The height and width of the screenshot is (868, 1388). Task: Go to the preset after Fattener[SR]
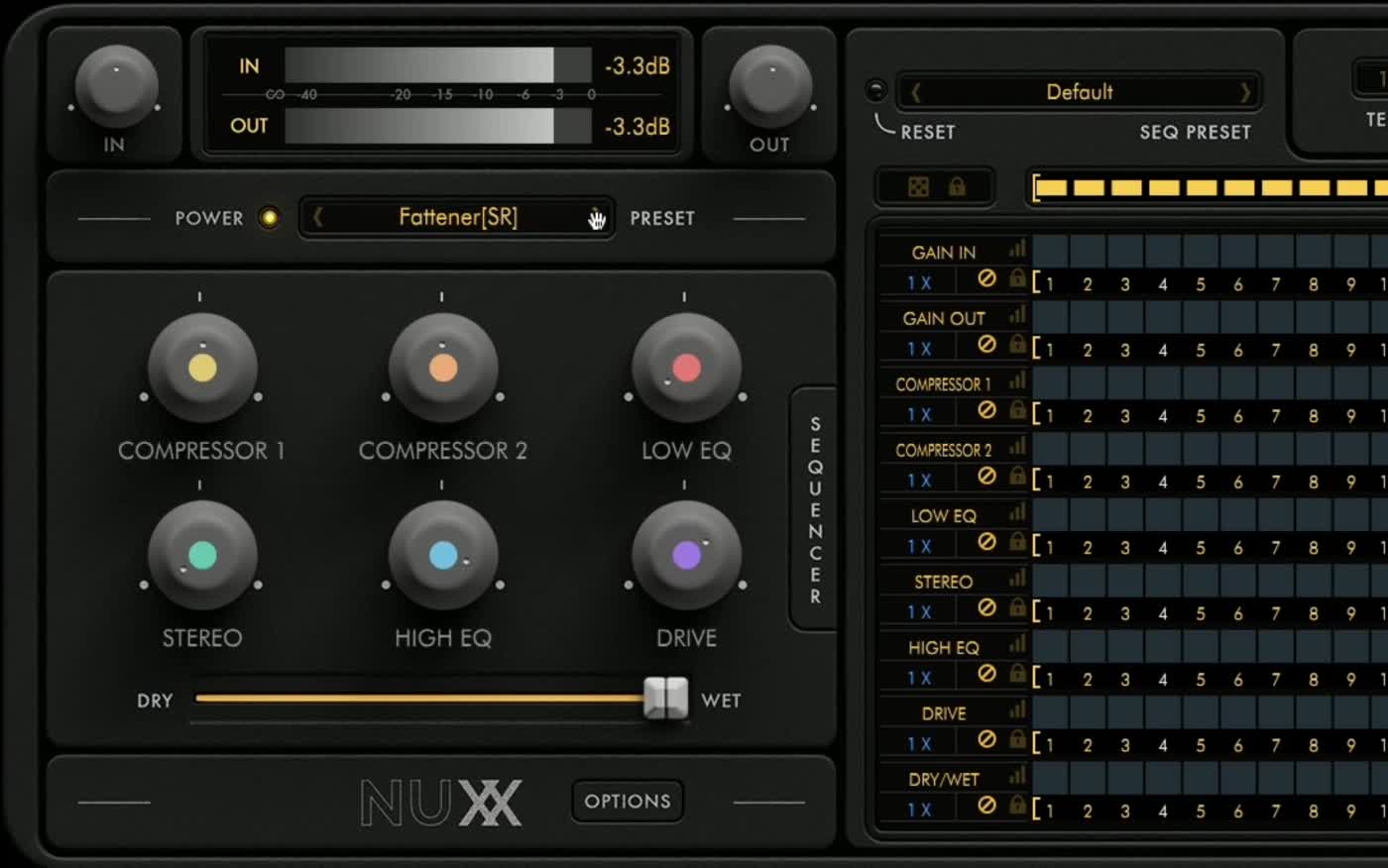pos(597,217)
